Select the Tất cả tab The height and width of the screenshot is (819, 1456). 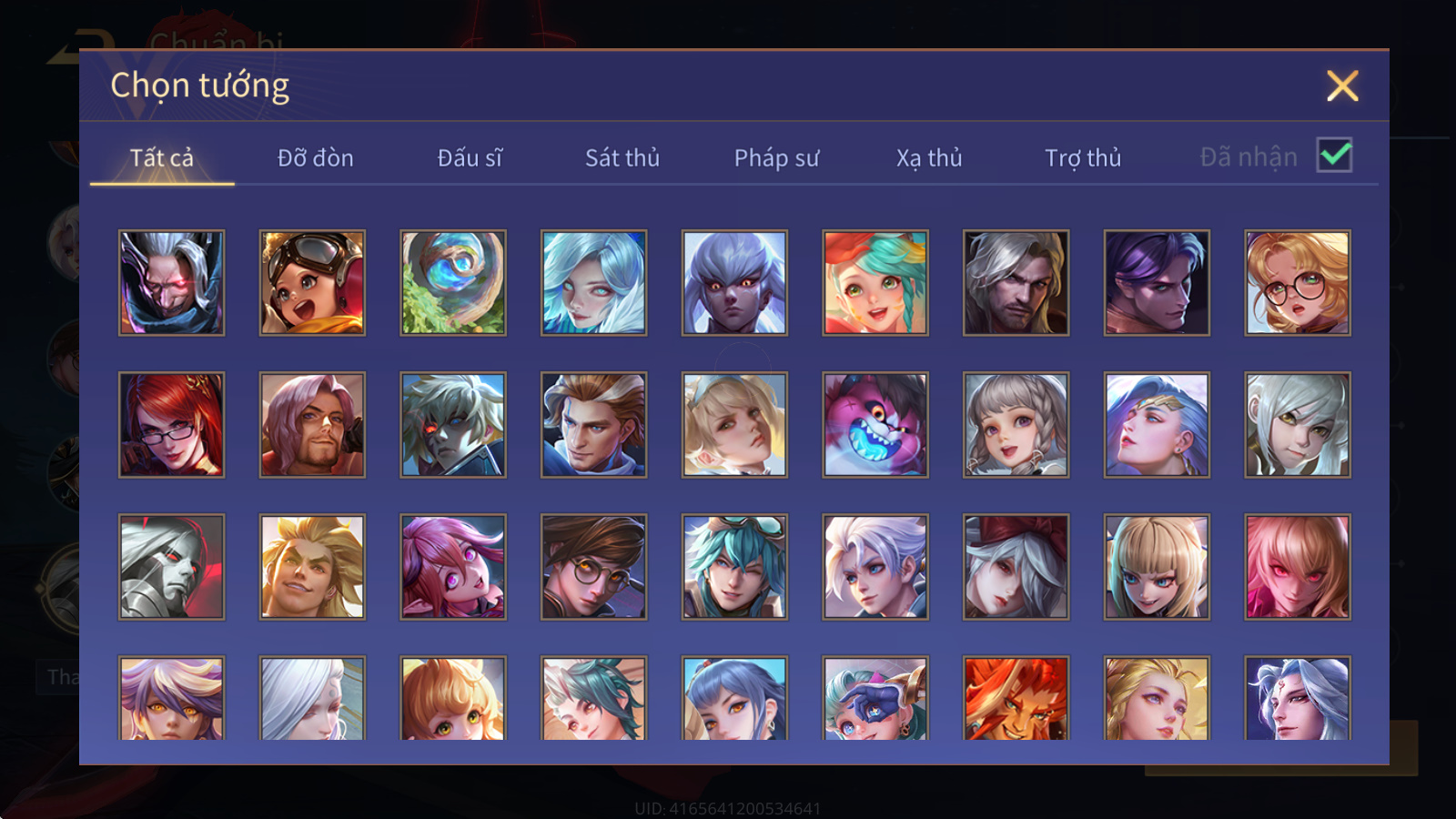point(162,158)
